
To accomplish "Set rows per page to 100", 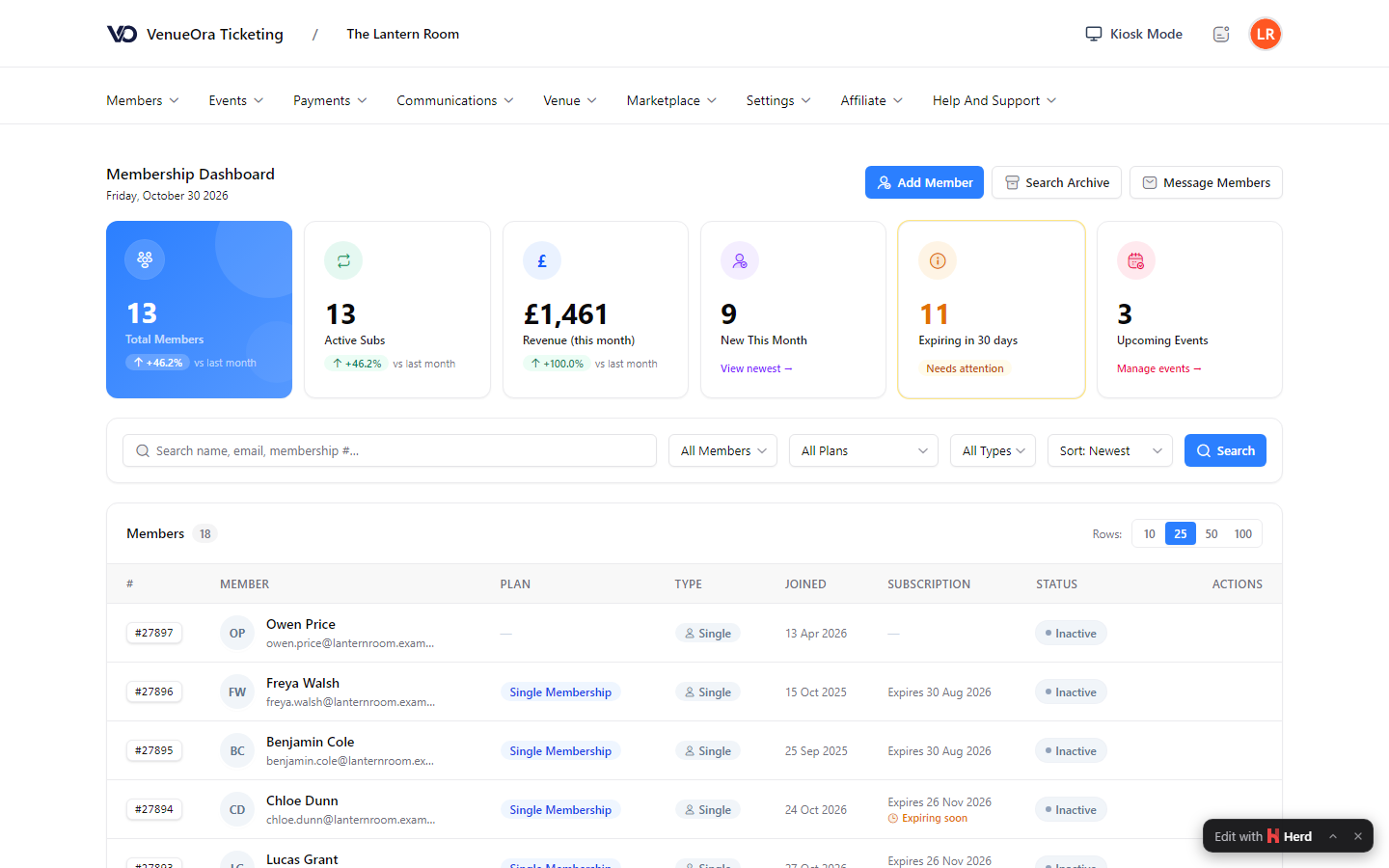I will [x=1243, y=533].
